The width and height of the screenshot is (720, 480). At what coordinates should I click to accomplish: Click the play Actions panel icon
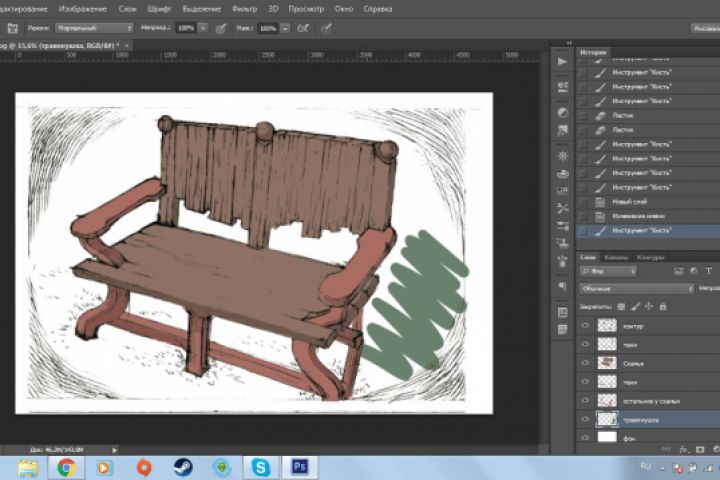(x=563, y=62)
